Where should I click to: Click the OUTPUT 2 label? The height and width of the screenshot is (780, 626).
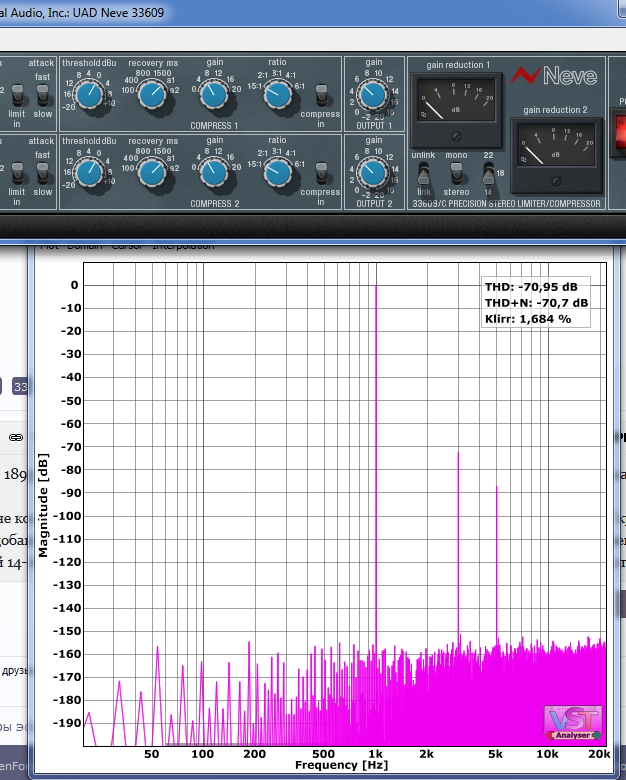(x=374, y=203)
